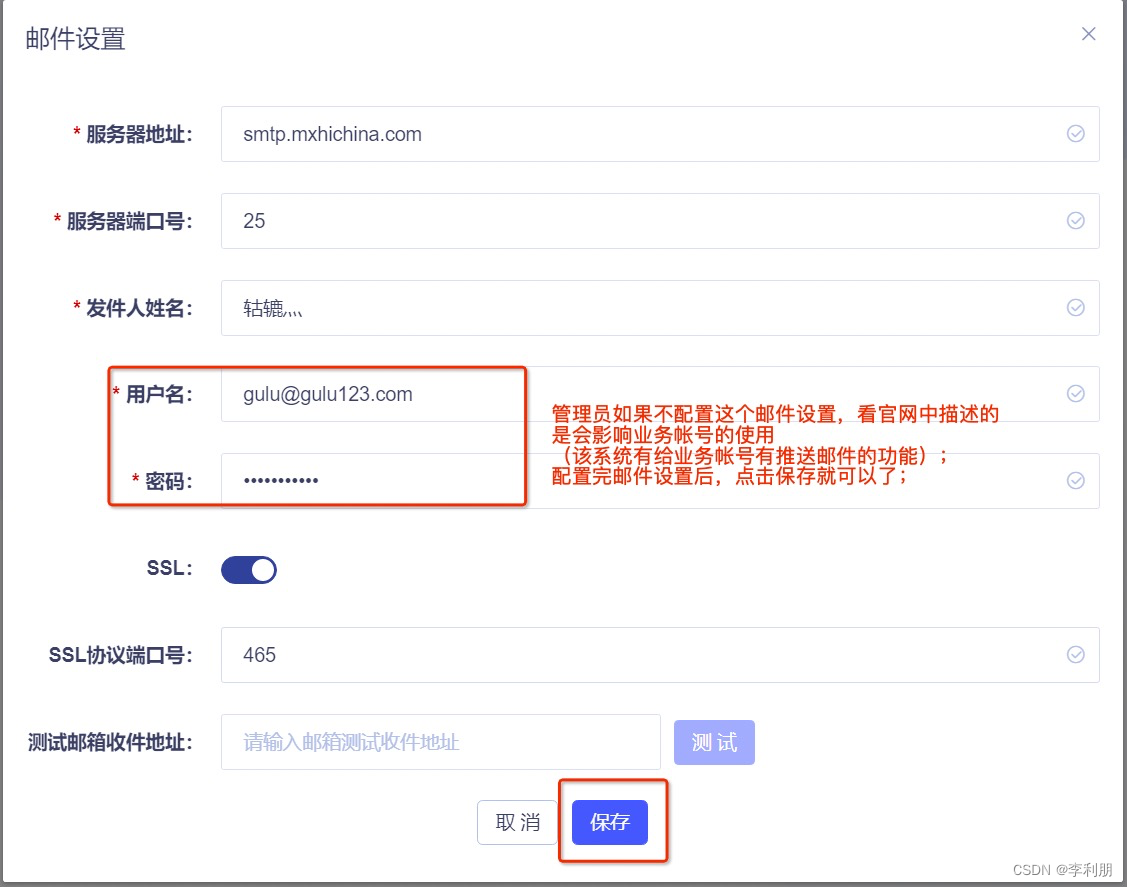Click the checkmark icon in SSL协议端口号 field

point(1075,654)
